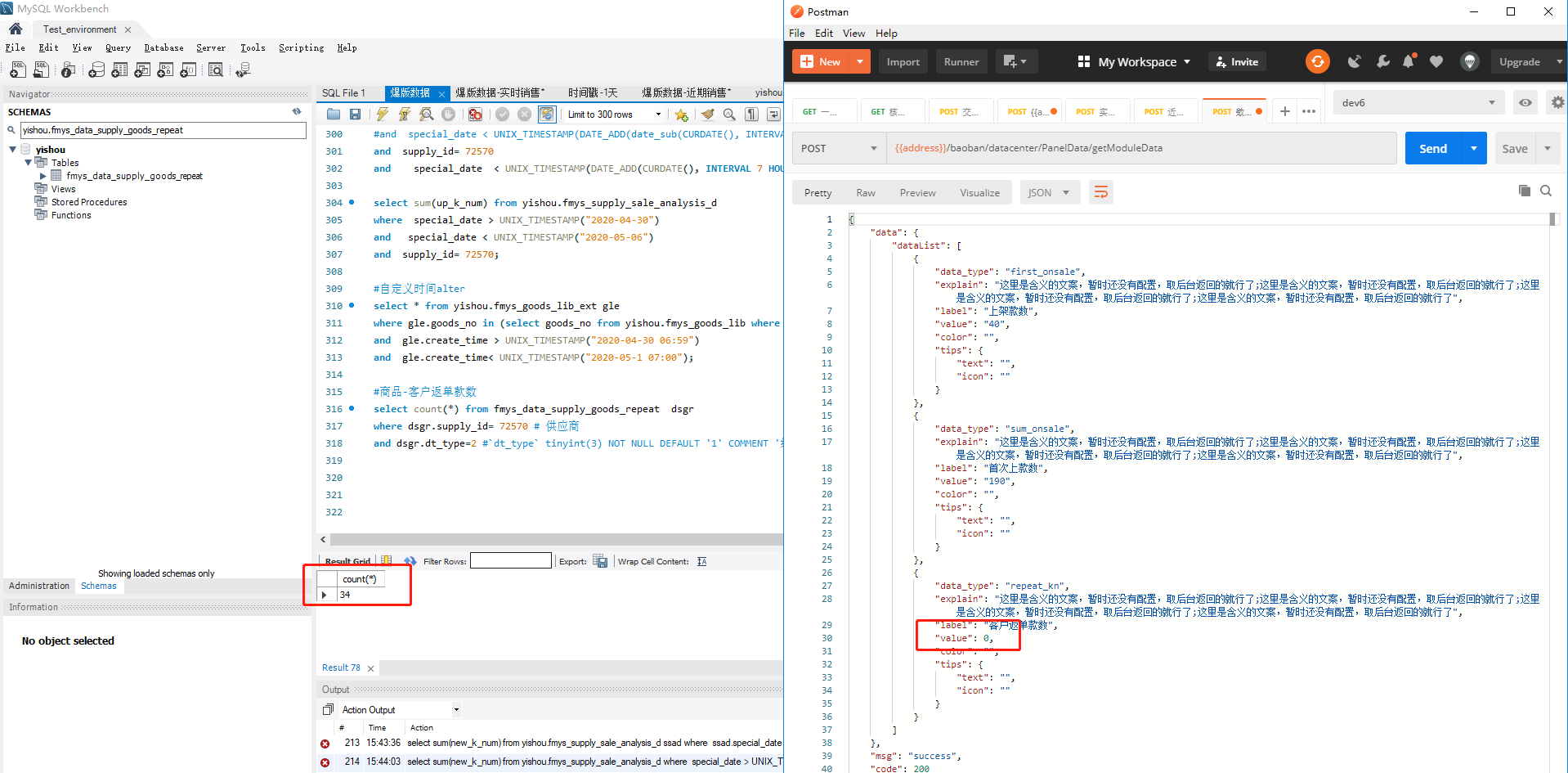Click the create new table toolbar icon
This screenshot has height=773, width=1568.
119,70
